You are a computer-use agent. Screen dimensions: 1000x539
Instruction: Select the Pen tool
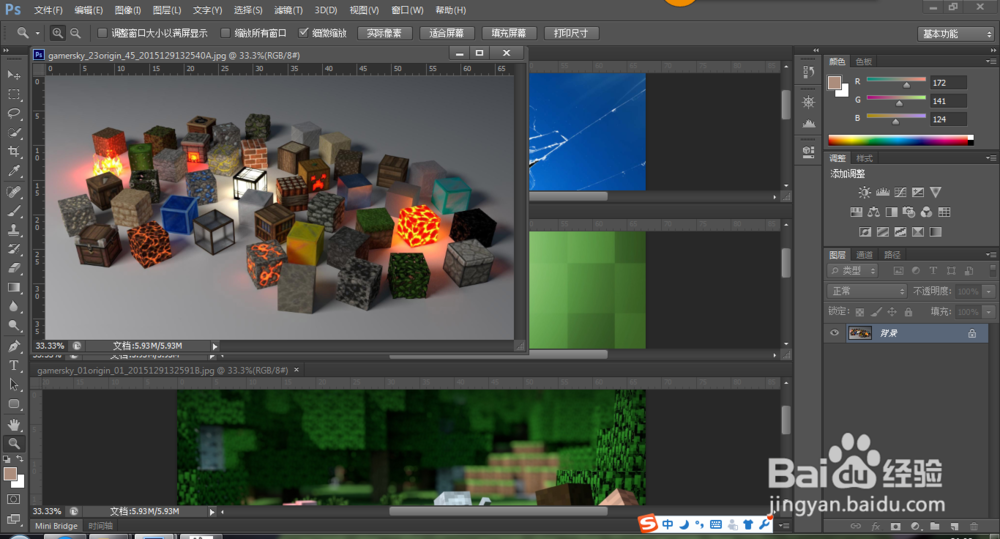13,346
